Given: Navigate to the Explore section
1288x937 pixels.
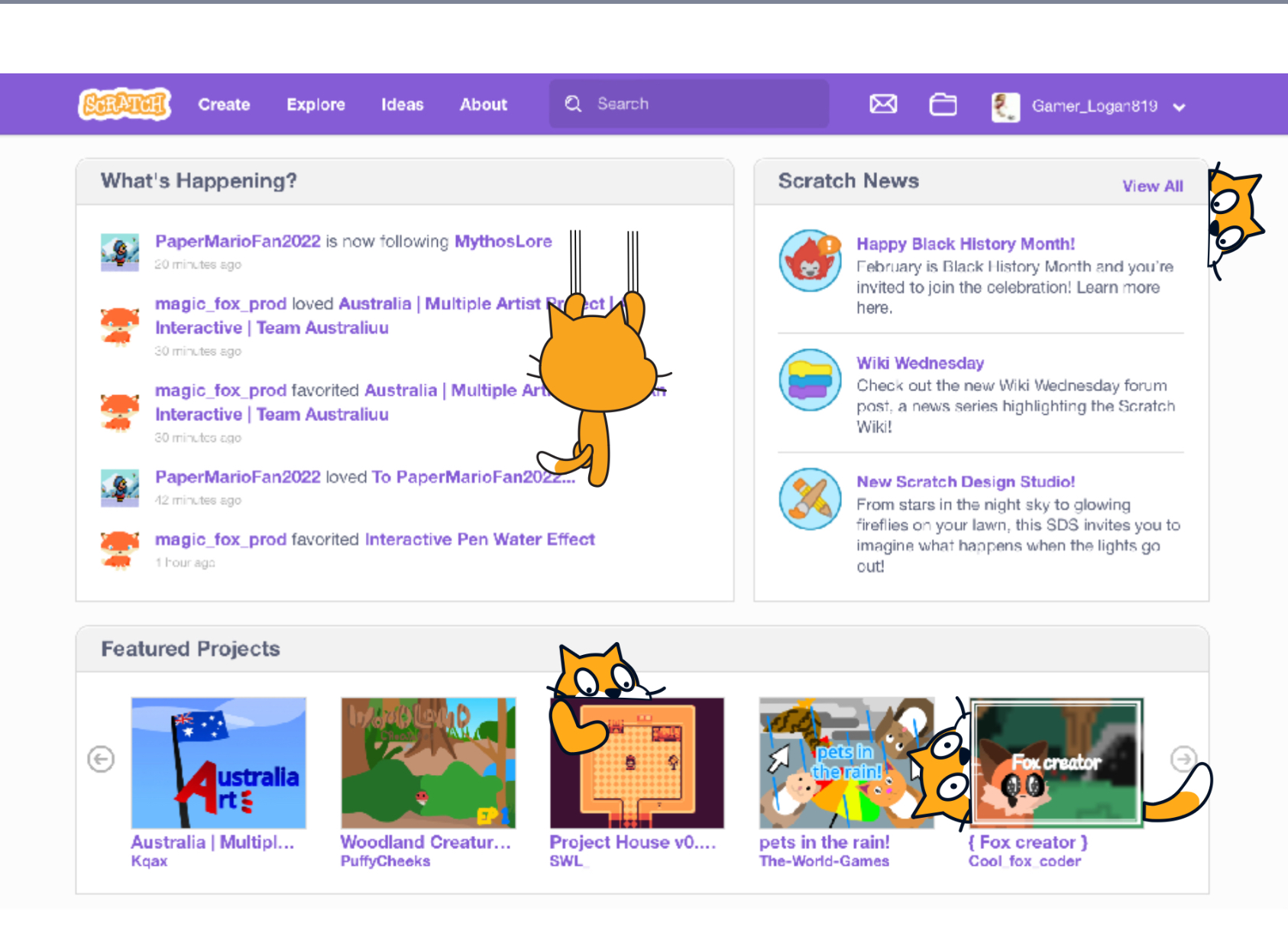Looking at the screenshot, I should [x=316, y=104].
